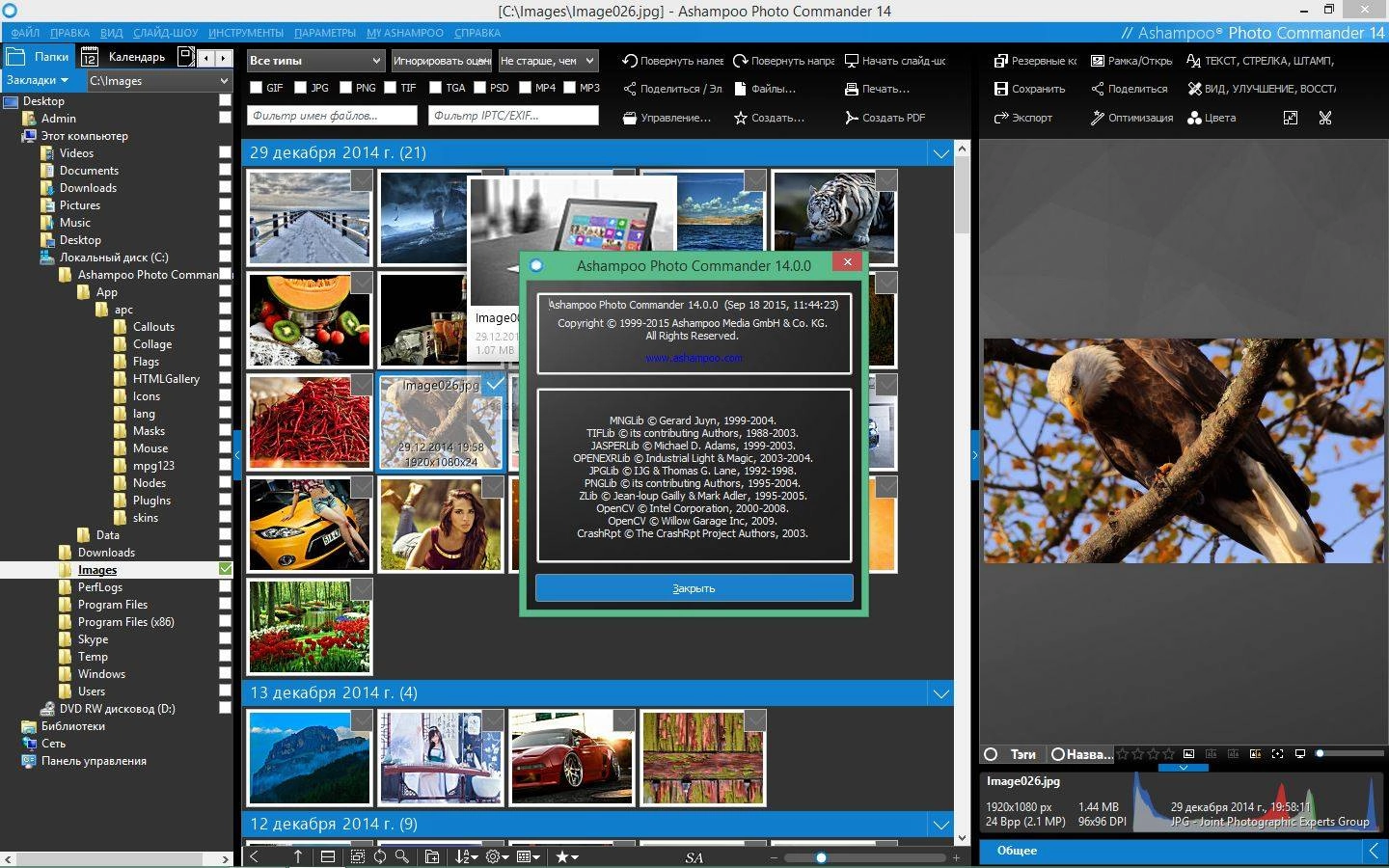Open the Не старше, чем age dropdown
Screen dimensions: 1389x868
pyautogui.click(x=548, y=61)
